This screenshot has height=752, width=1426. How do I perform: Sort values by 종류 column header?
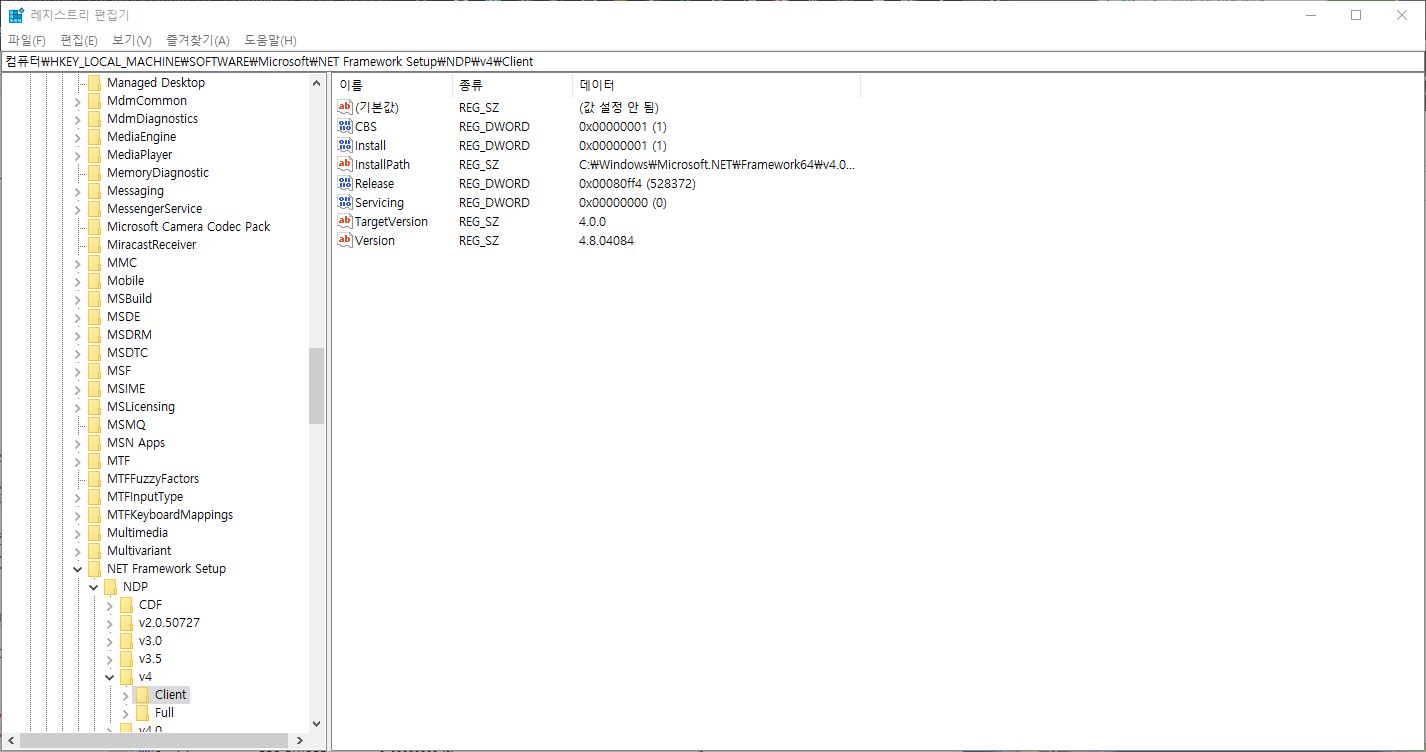coord(512,85)
